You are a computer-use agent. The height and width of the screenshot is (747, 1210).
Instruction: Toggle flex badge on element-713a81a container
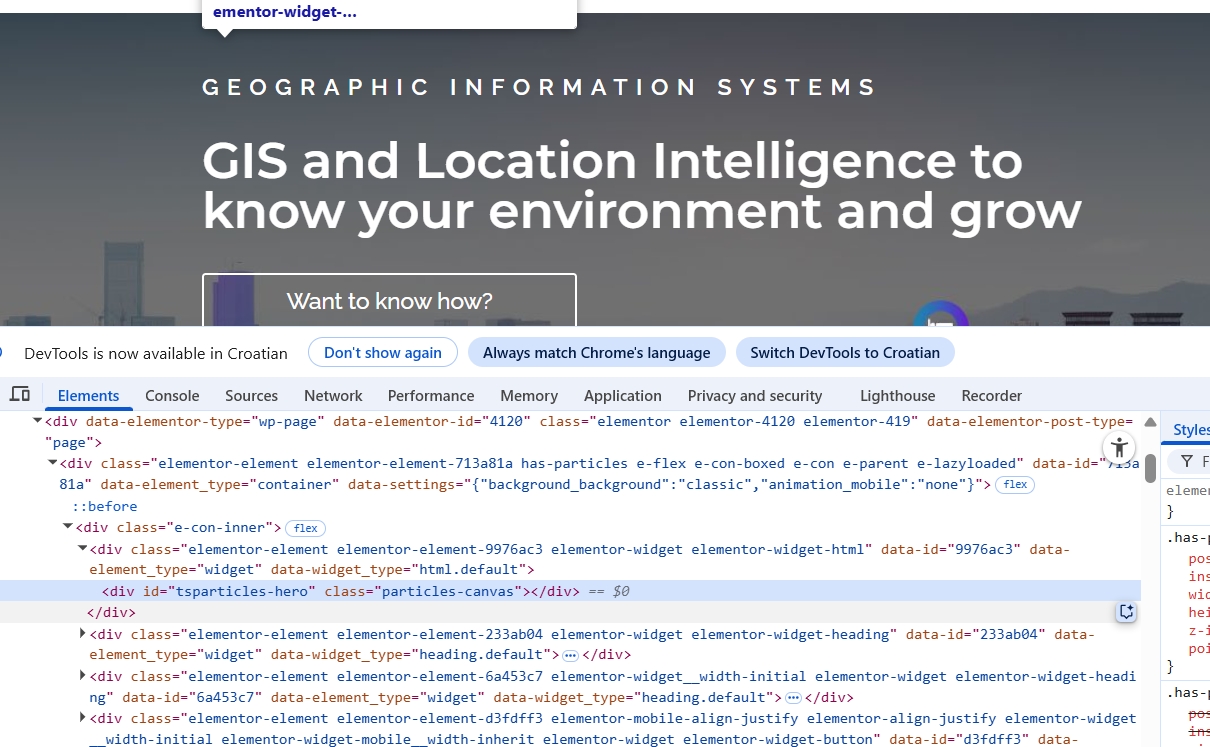click(x=1015, y=485)
